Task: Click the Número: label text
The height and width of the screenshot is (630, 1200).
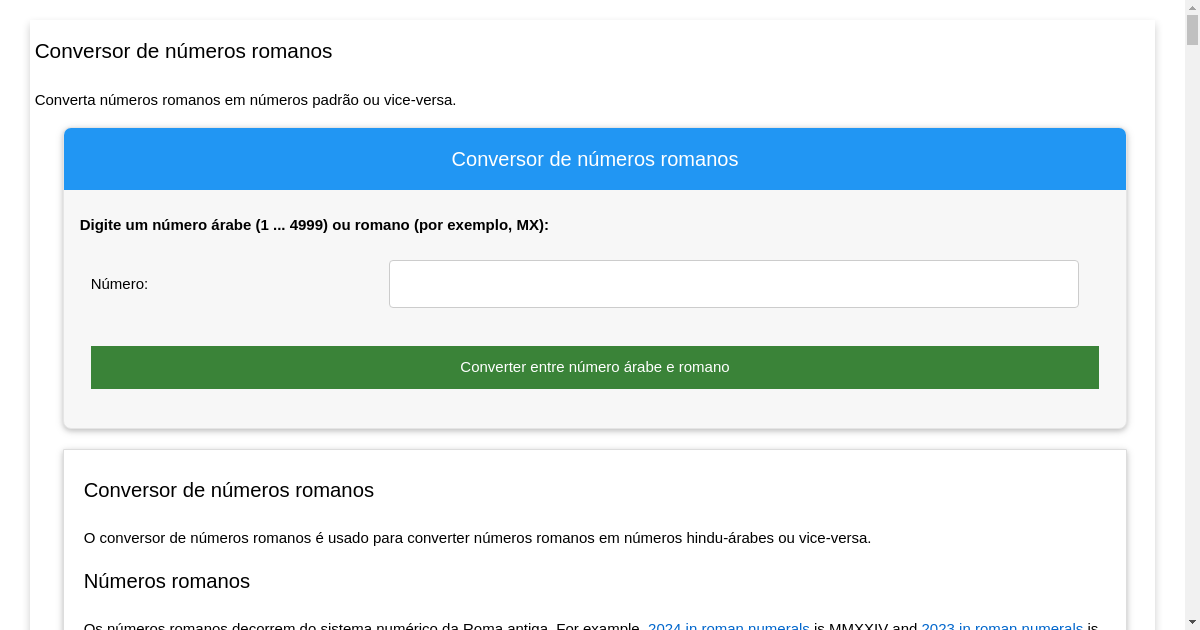Action: pos(119,284)
